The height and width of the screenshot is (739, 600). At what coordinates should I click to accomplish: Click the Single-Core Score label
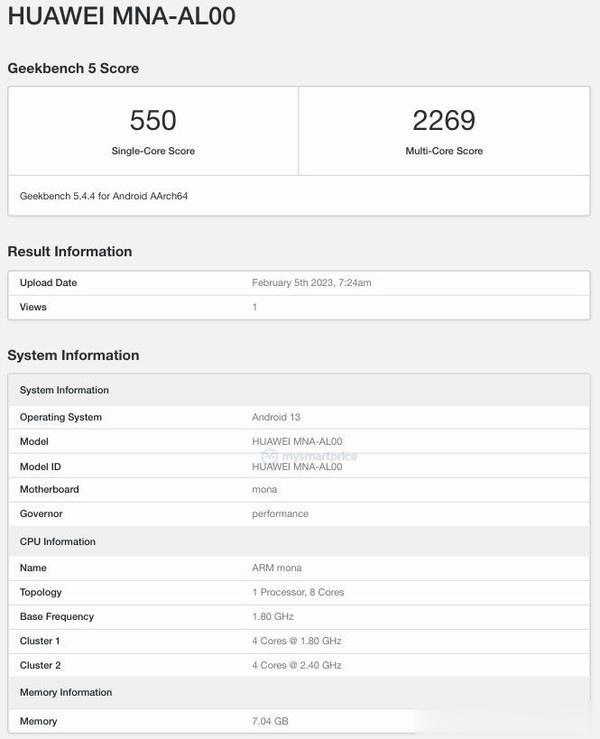(153, 151)
